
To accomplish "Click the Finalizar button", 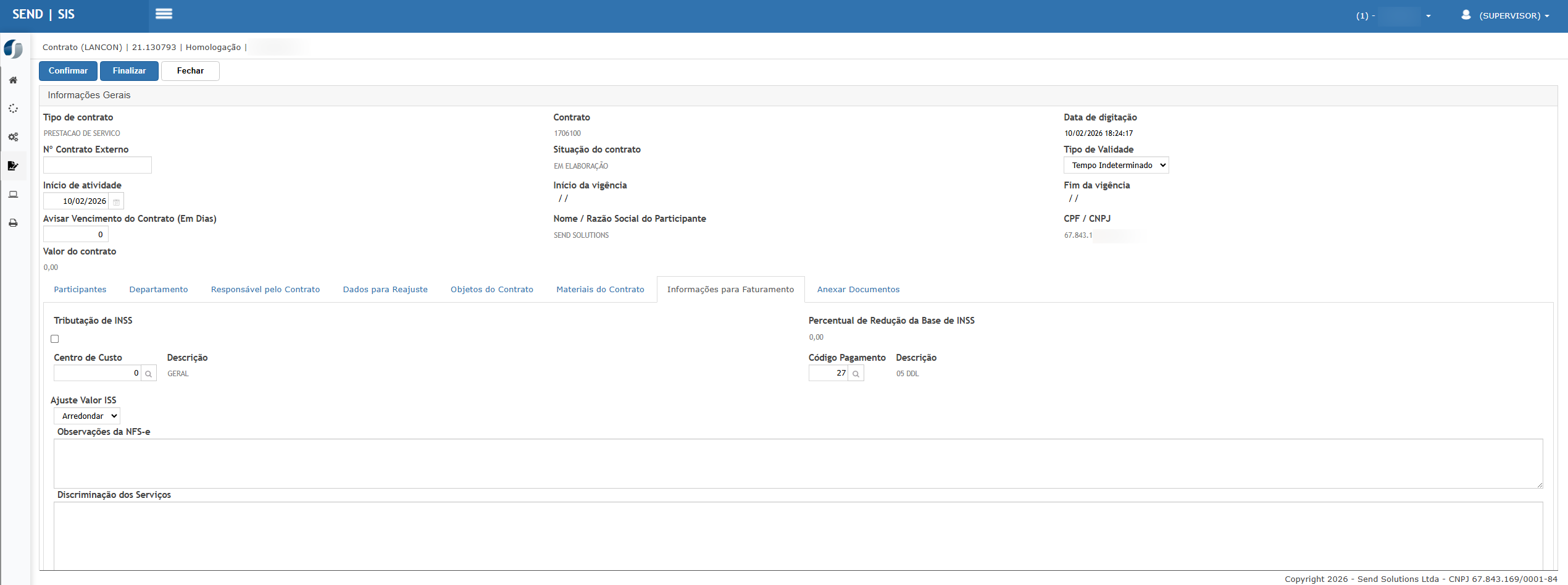I will pyautogui.click(x=129, y=71).
